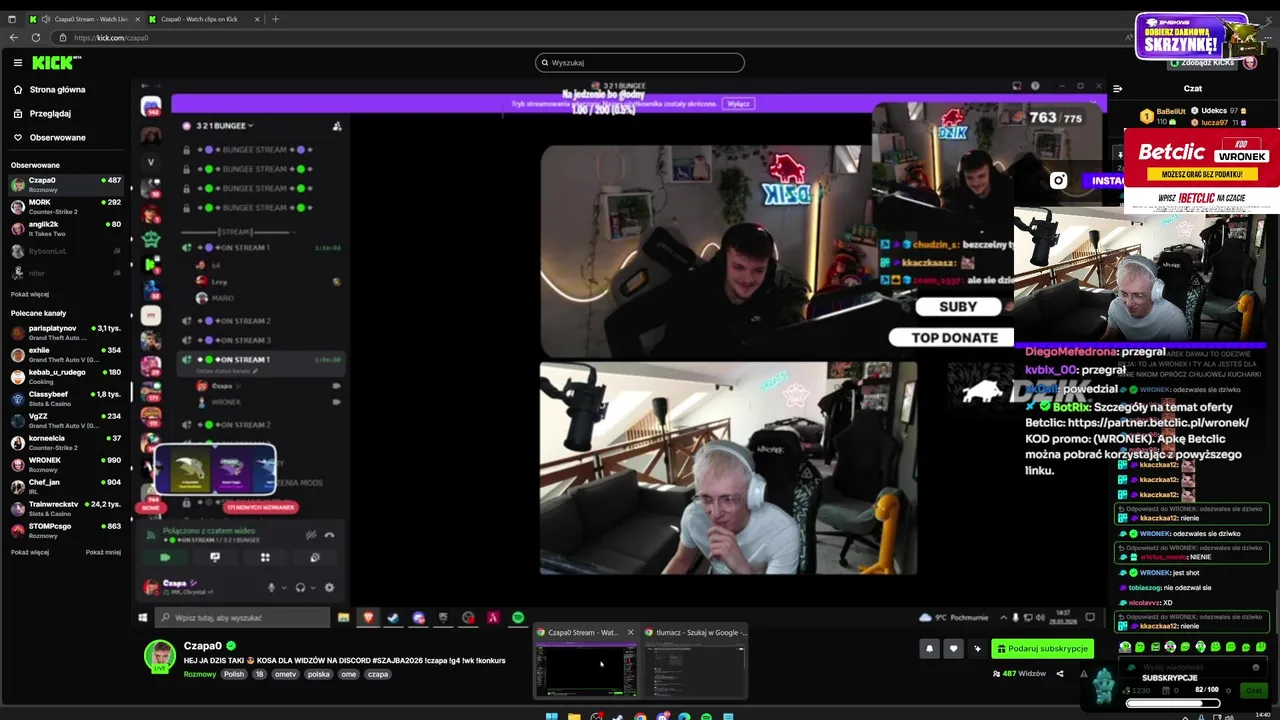Click the czapa tag

click(377, 674)
